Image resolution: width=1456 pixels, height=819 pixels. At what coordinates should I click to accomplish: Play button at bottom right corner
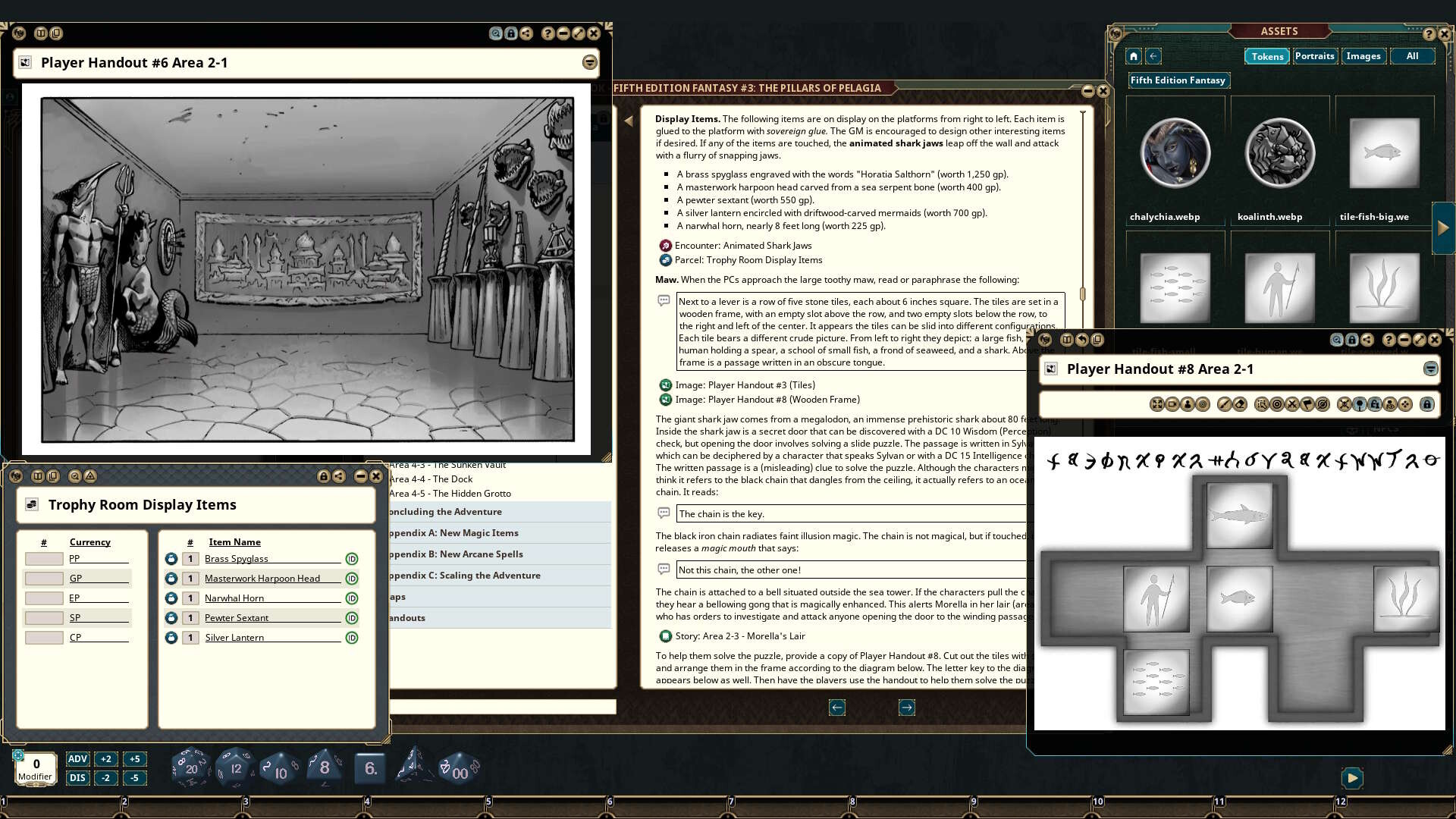pyautogui.click(x=1352, y=778)
